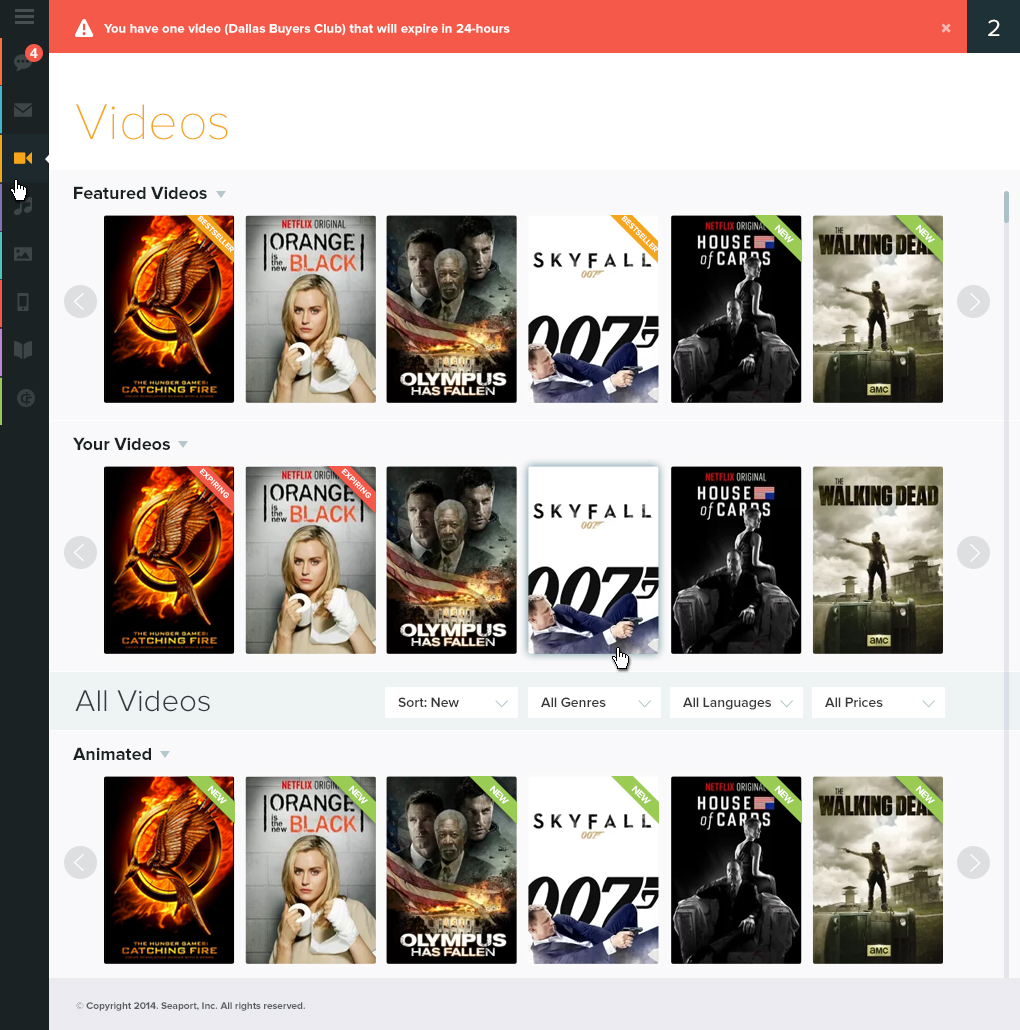Collapse the Animated section heading
This screenshot has width=1020, height=1030.
(165, 755)
